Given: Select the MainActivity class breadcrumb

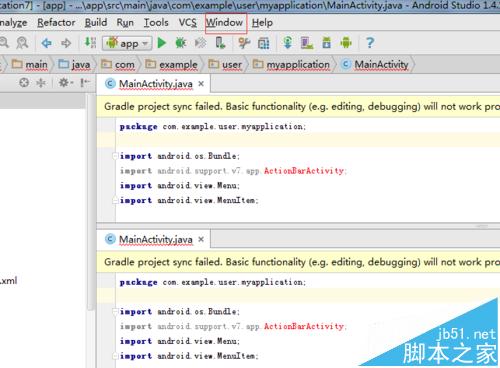Looking at the screenshot, I should click(375, 64).
